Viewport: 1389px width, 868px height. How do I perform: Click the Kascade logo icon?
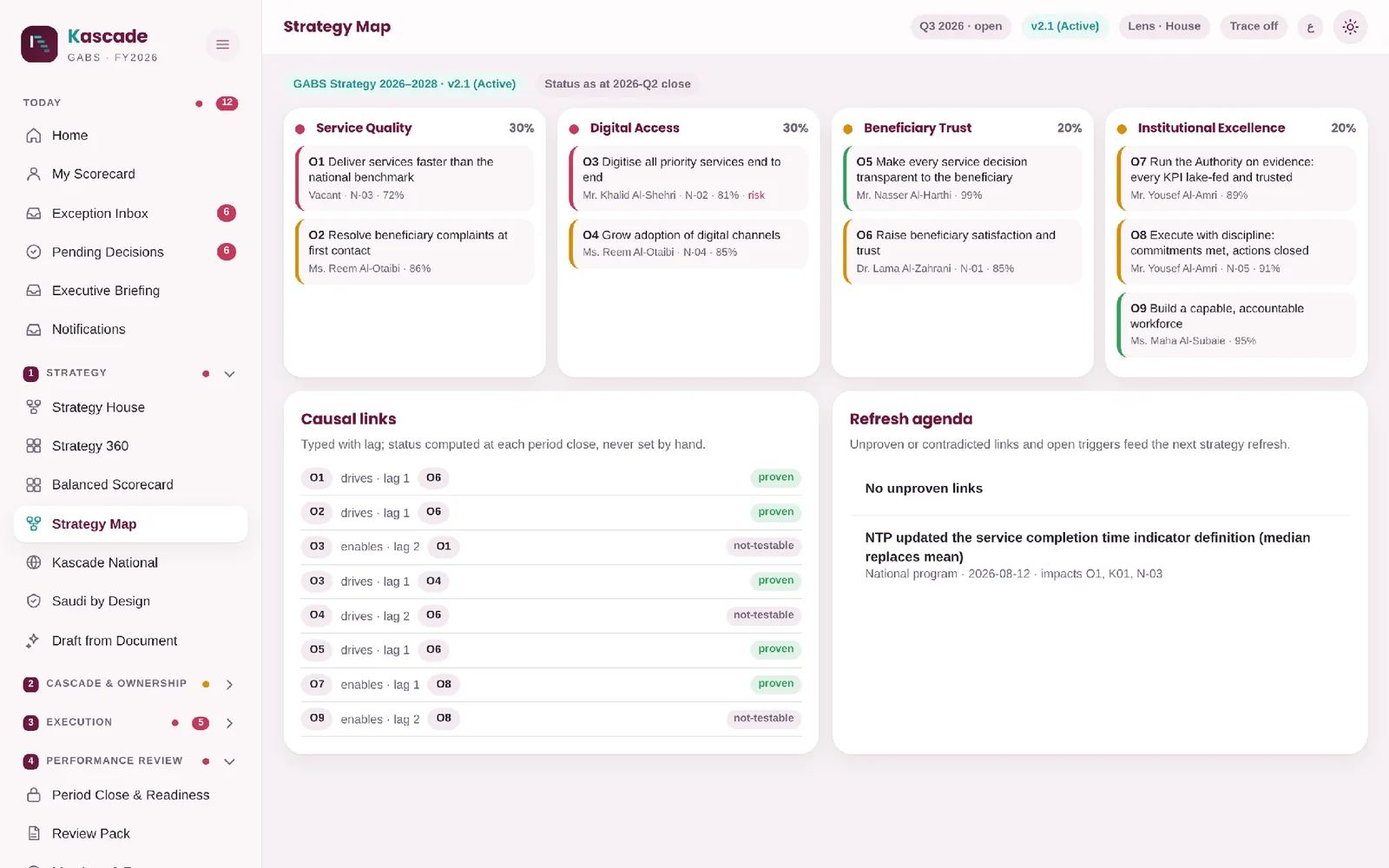[x=39, y=44]
